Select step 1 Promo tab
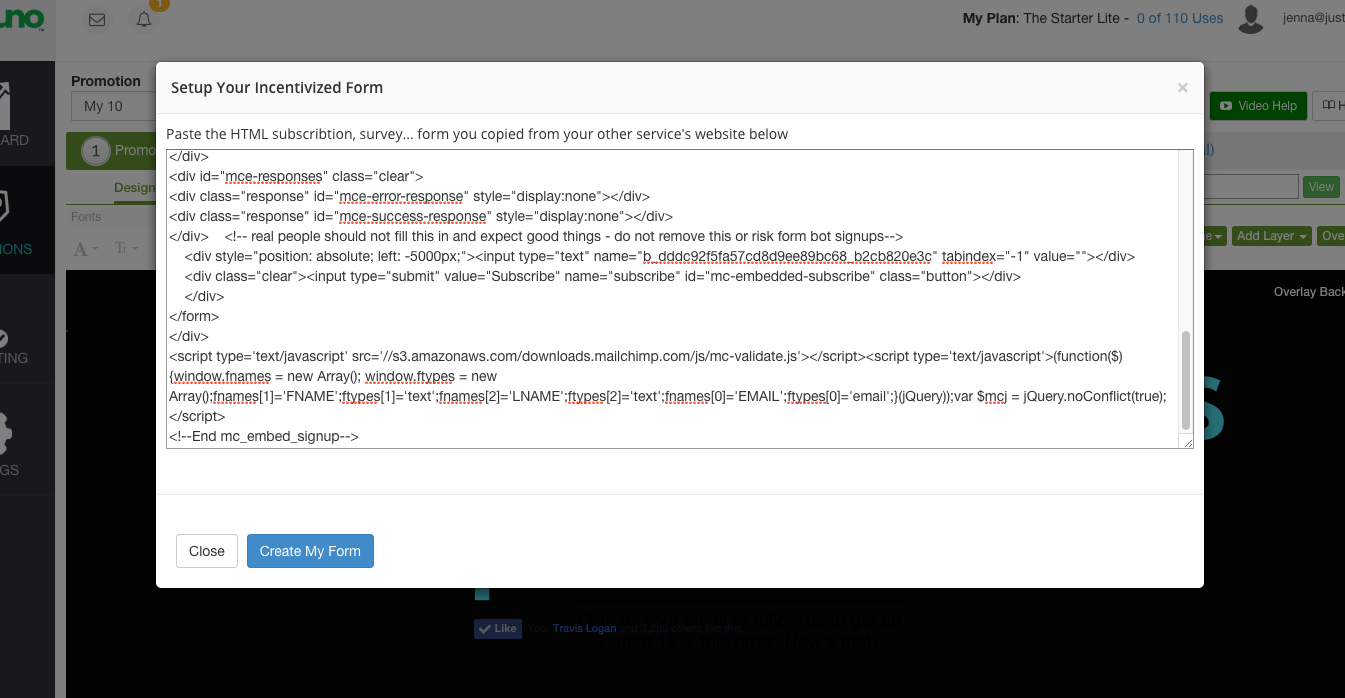 click(111, 151)
